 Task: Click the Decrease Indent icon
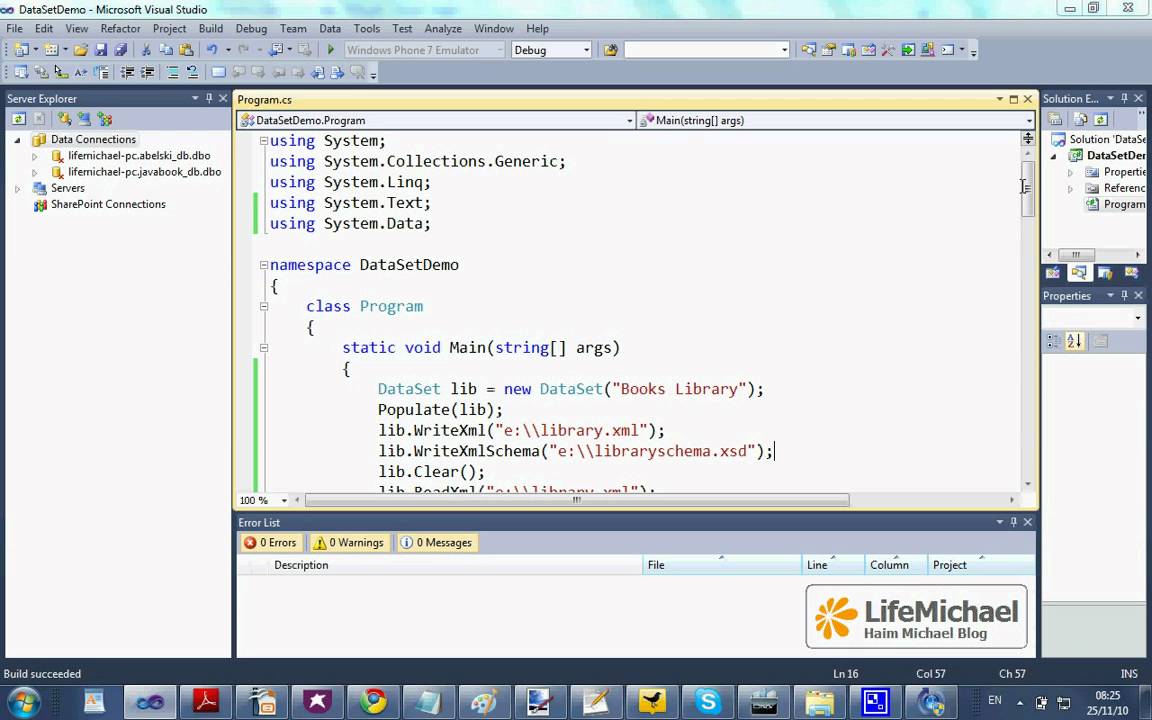coord(128,72)
